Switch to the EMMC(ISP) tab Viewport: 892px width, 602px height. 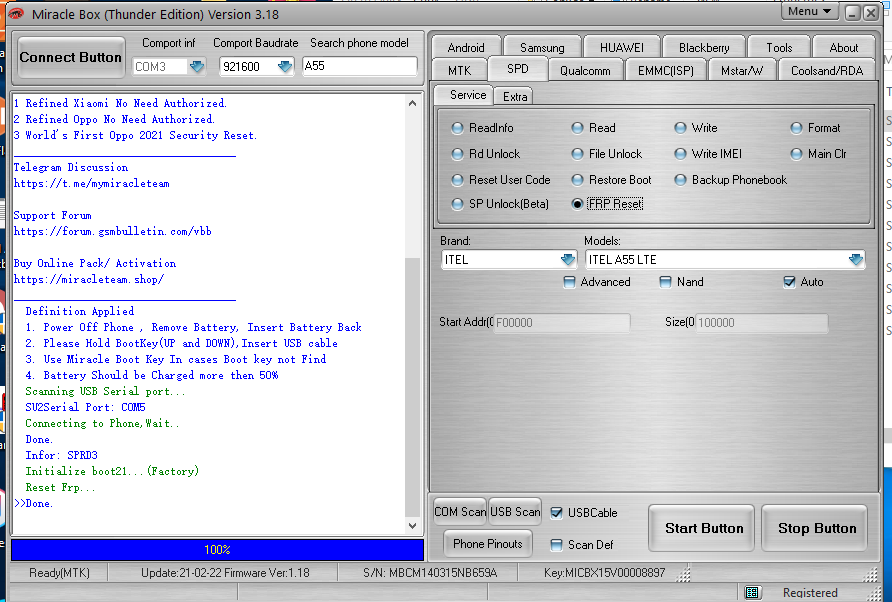coord(666,71)
